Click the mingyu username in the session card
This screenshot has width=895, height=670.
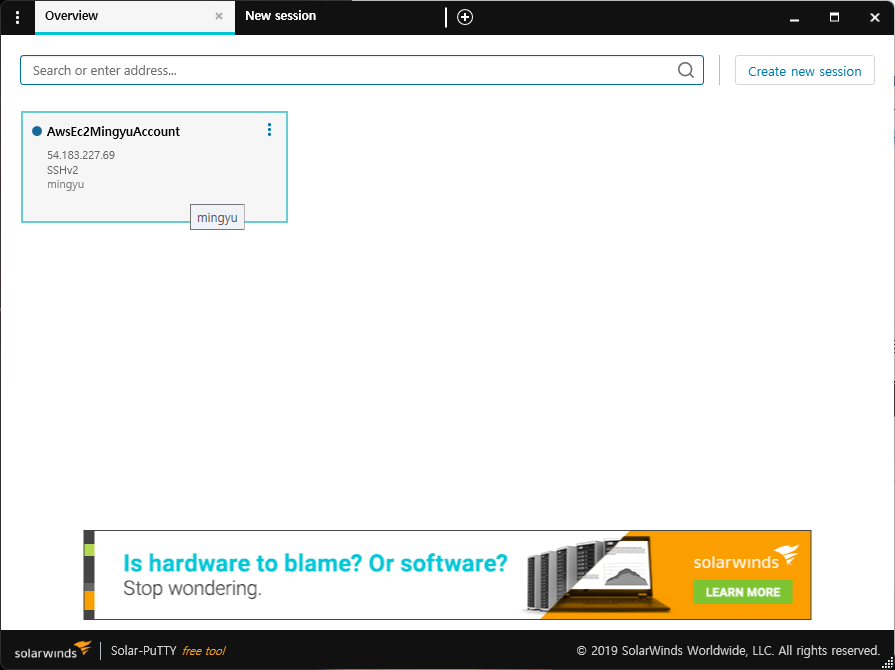66,185
